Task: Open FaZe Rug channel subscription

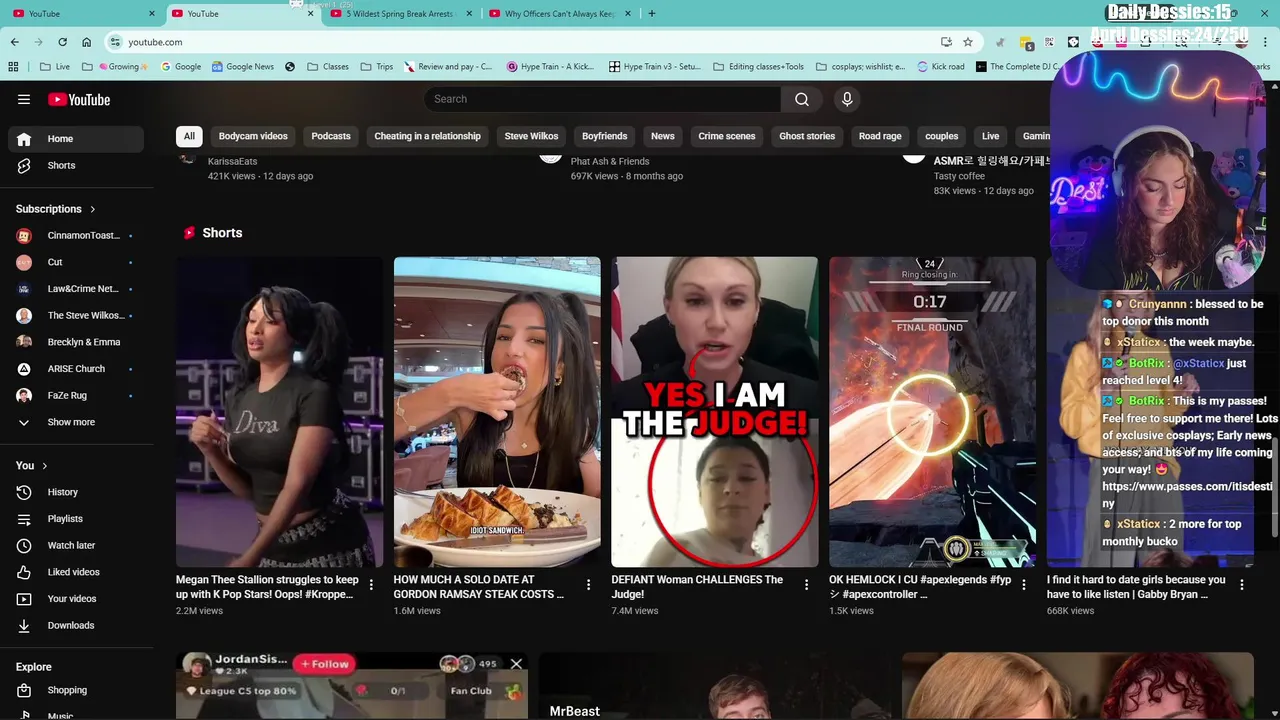Action: pyautogui.click(x=76, y=395)
